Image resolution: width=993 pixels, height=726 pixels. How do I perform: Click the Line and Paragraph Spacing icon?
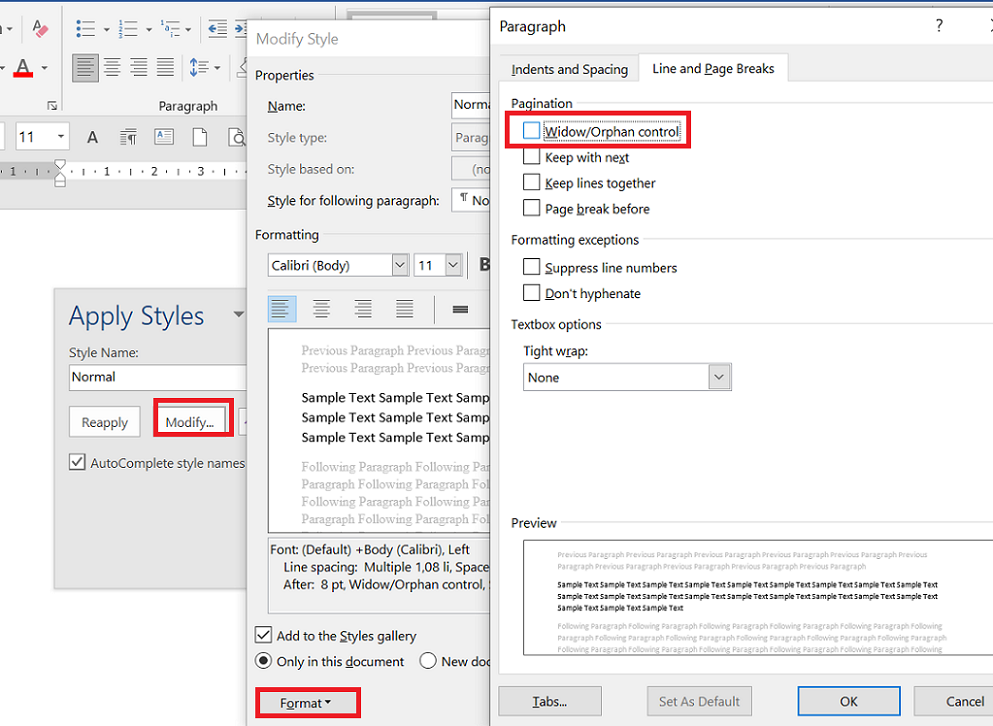[199, 67]
